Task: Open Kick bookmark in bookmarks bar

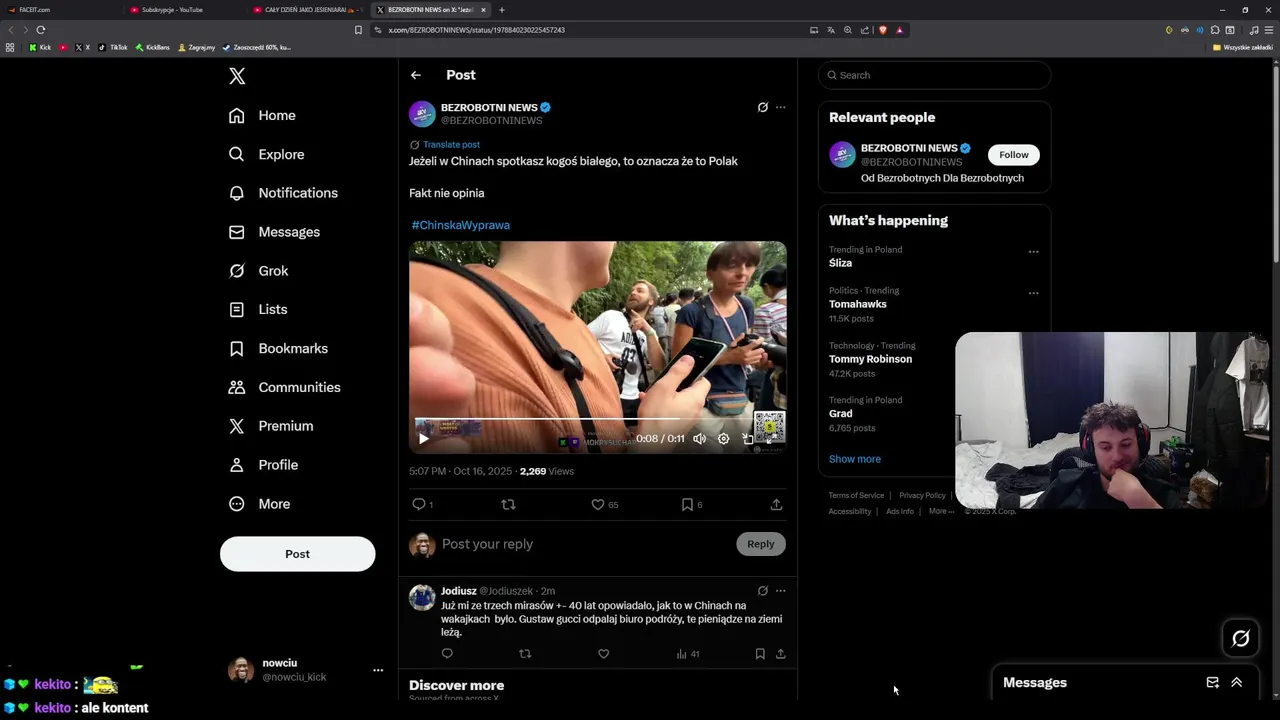Action: coord(40,47)
